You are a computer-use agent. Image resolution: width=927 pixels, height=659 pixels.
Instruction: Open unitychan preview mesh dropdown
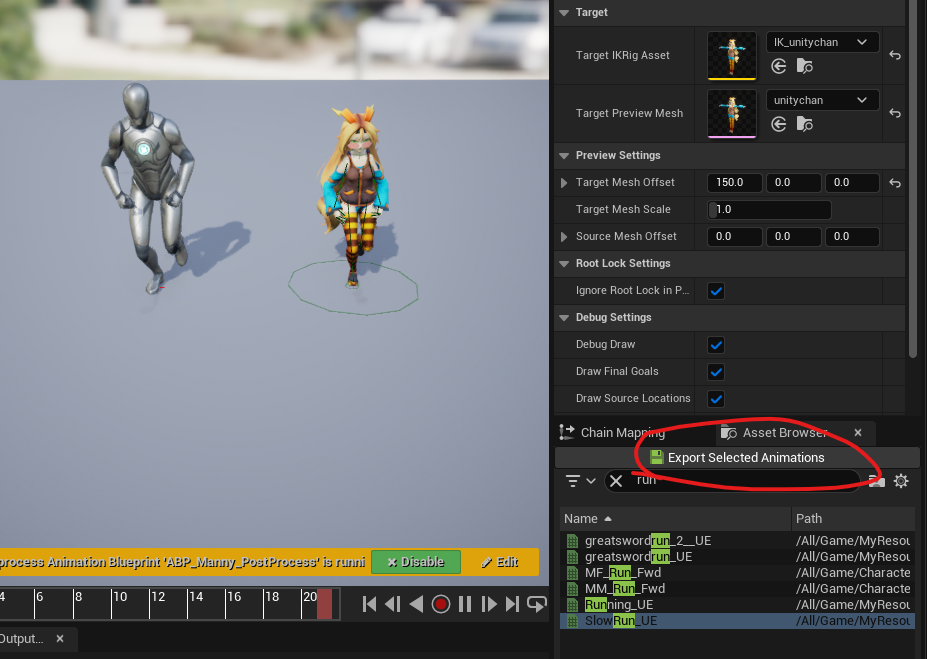click(x=822, y=100)
